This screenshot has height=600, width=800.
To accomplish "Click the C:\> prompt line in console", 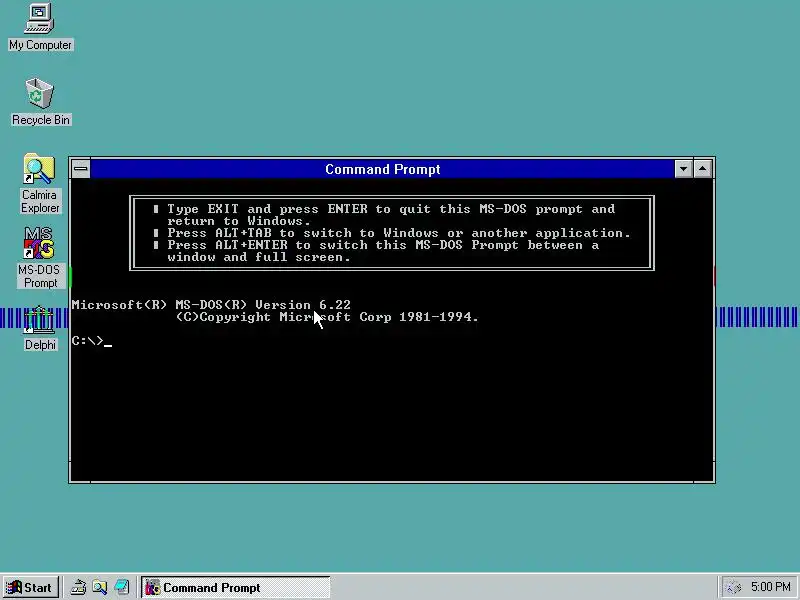I will pyautogui.click(x=92, y=341).
